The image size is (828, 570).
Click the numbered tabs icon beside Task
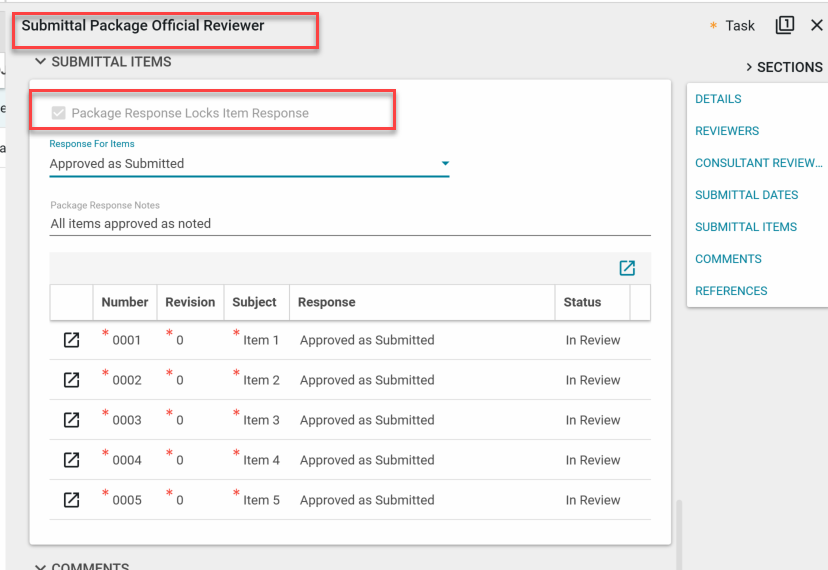[785, 25]
